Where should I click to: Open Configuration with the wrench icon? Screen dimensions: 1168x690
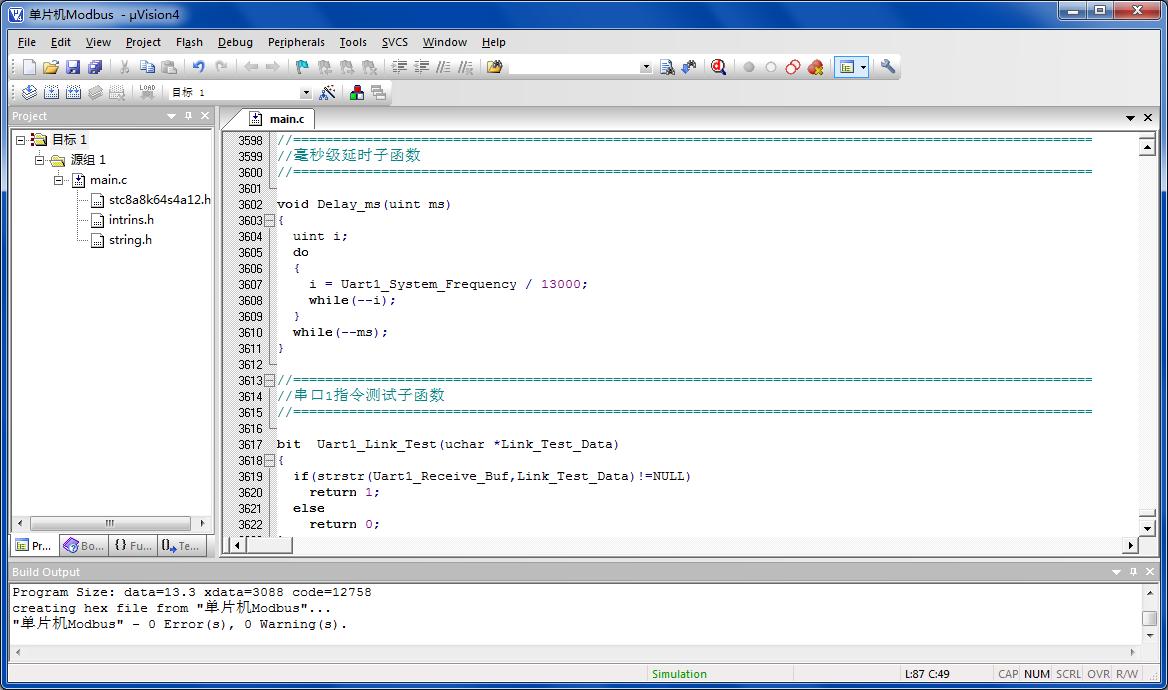pos(887,67)
